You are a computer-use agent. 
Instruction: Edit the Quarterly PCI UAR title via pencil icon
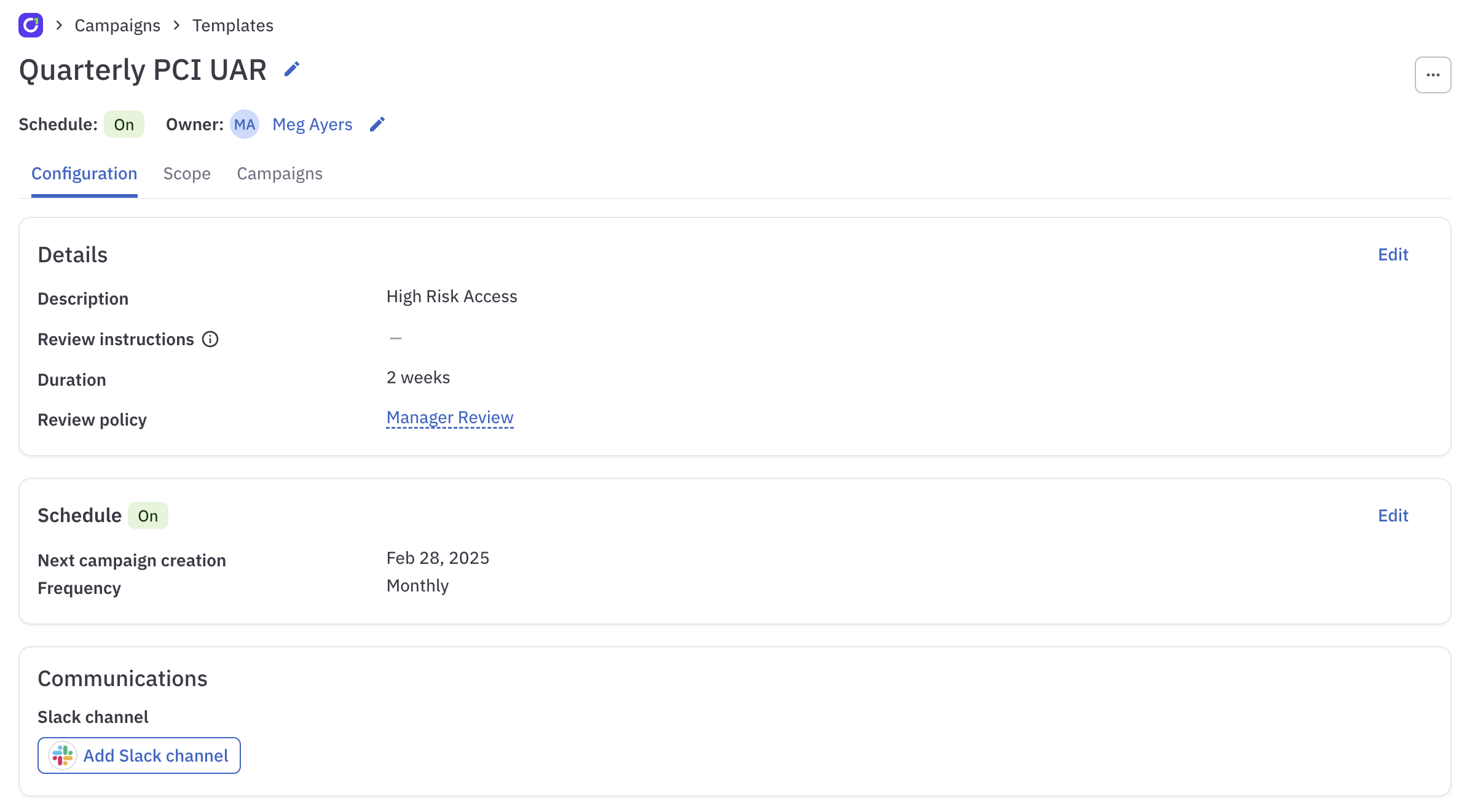292,69
